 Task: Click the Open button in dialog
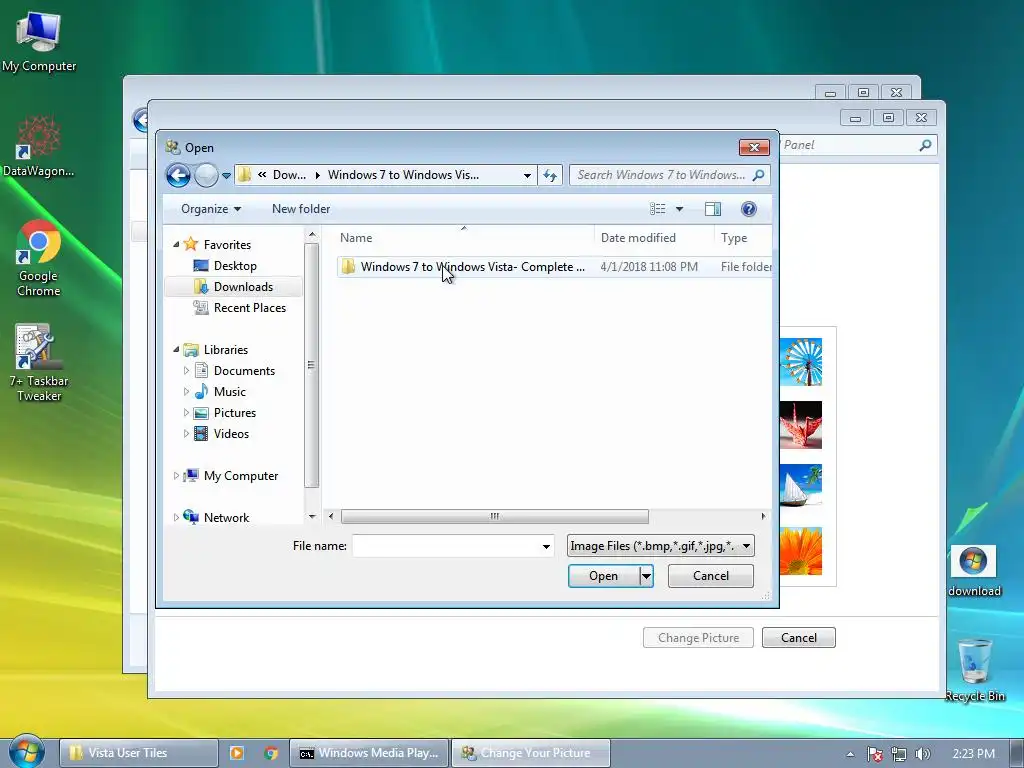tap(603, 576)
